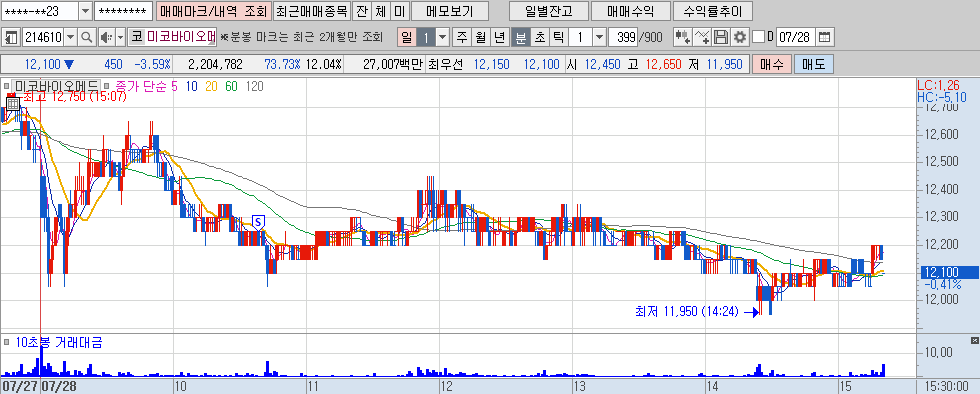Click the grid table icon on chart
Viewport: 980px width, 394px height.
[x=12, y=104]
